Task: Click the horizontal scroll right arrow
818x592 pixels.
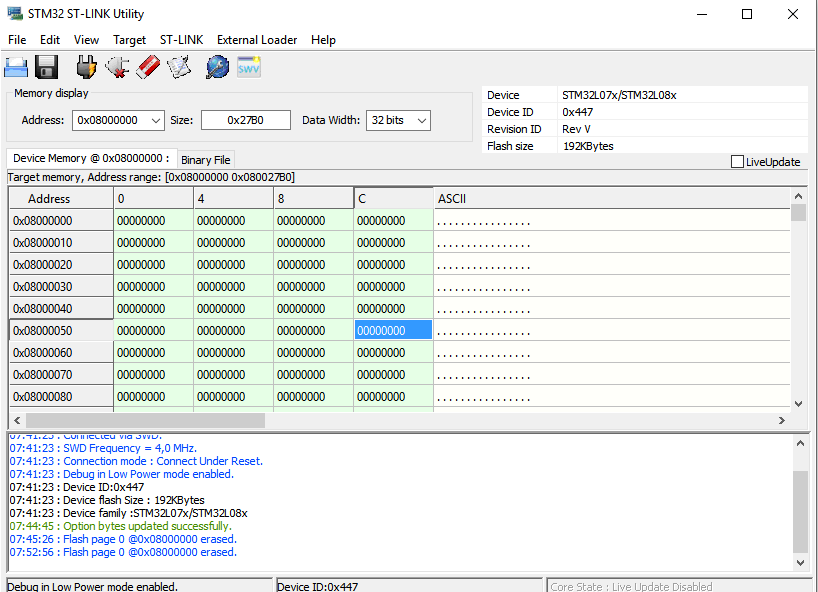Action: (781, 420)
